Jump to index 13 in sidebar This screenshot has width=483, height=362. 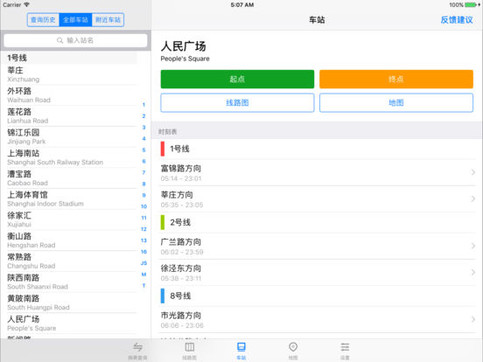click(x=144, y=240)
